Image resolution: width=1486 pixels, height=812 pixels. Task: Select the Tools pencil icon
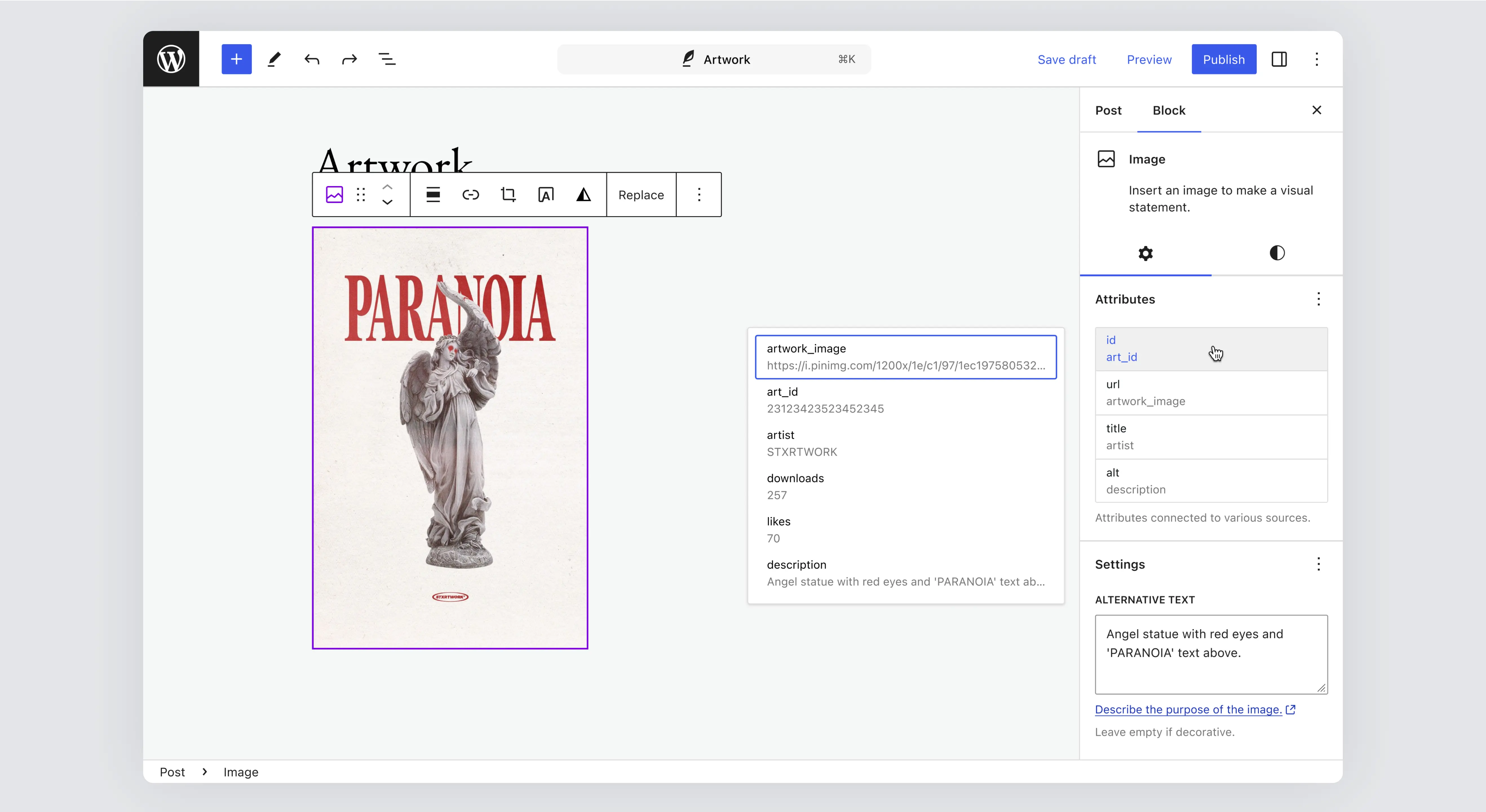coord(274,59)
